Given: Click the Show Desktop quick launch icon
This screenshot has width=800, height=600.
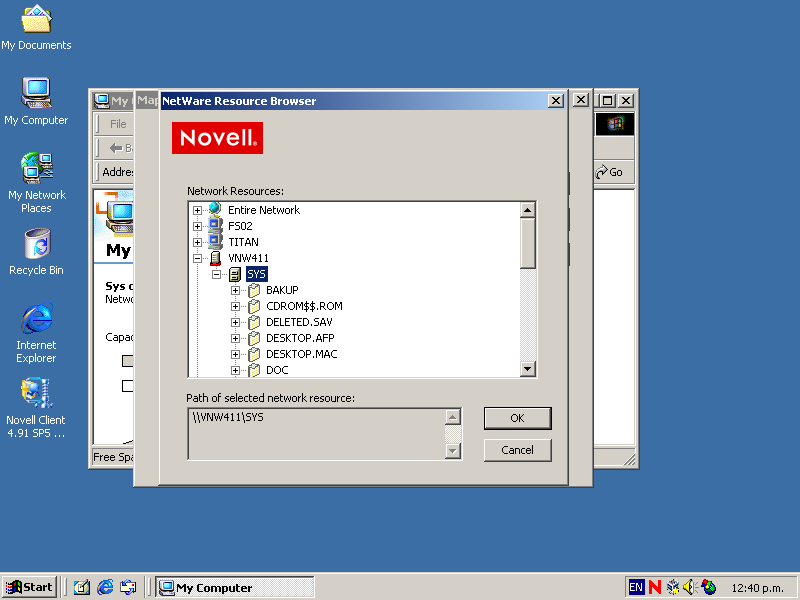Looking at the screenshot, I should 82,587.
